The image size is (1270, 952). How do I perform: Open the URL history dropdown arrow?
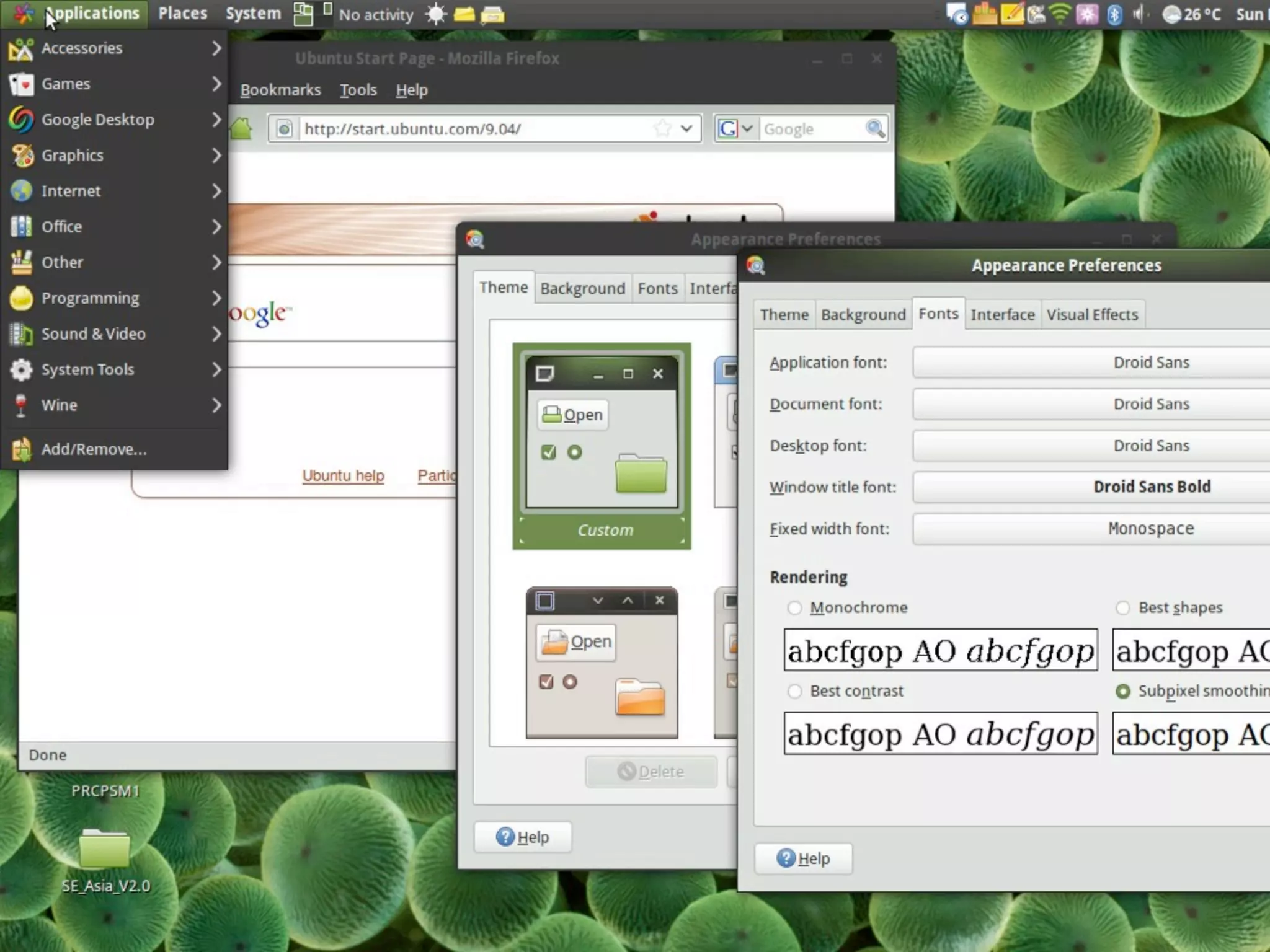(x=686, y=129)
